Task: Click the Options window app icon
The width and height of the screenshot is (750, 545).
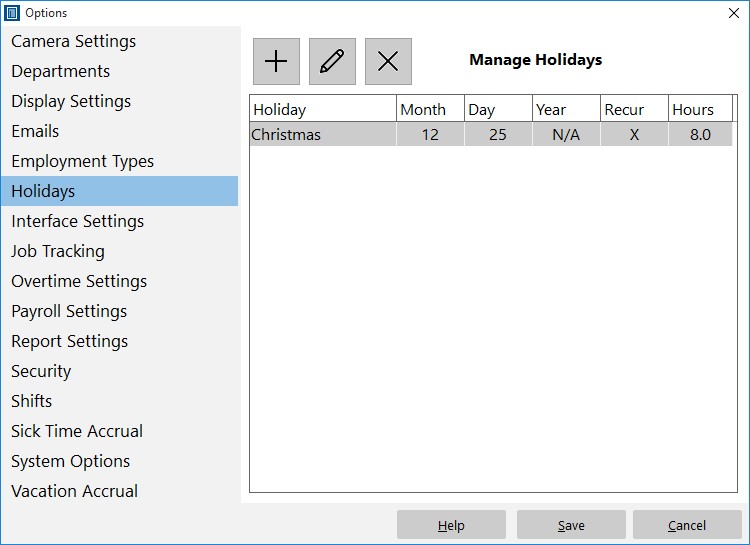Action: pos(12,13)
